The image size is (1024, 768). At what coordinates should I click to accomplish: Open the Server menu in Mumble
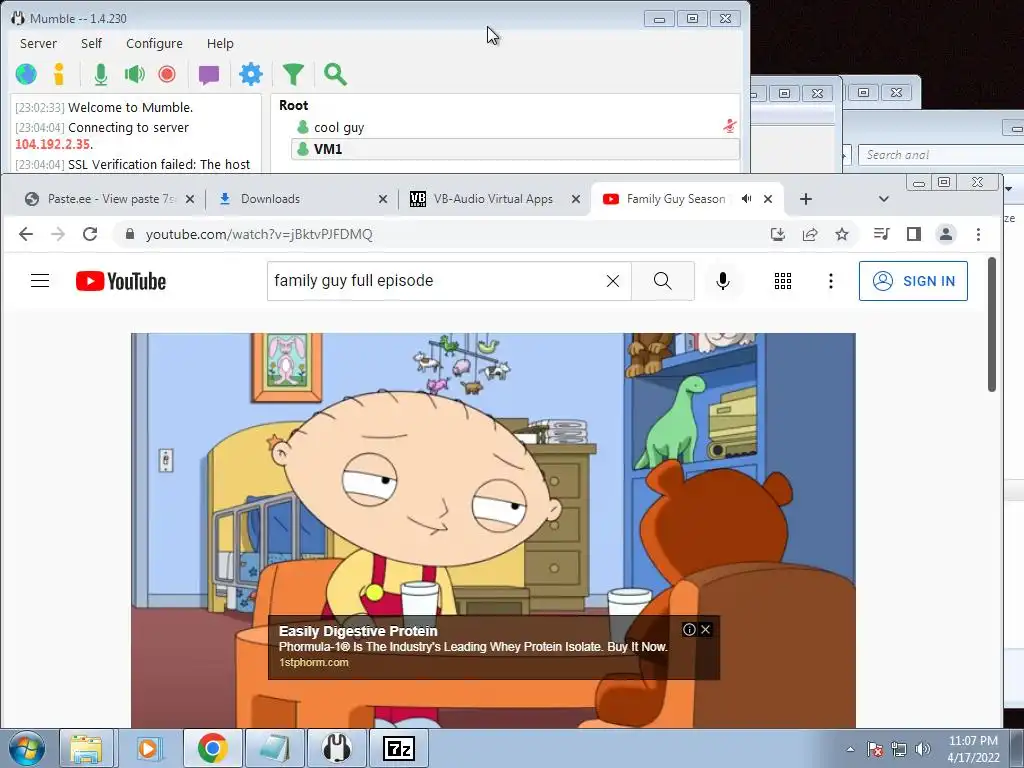(x=38, y=44)
